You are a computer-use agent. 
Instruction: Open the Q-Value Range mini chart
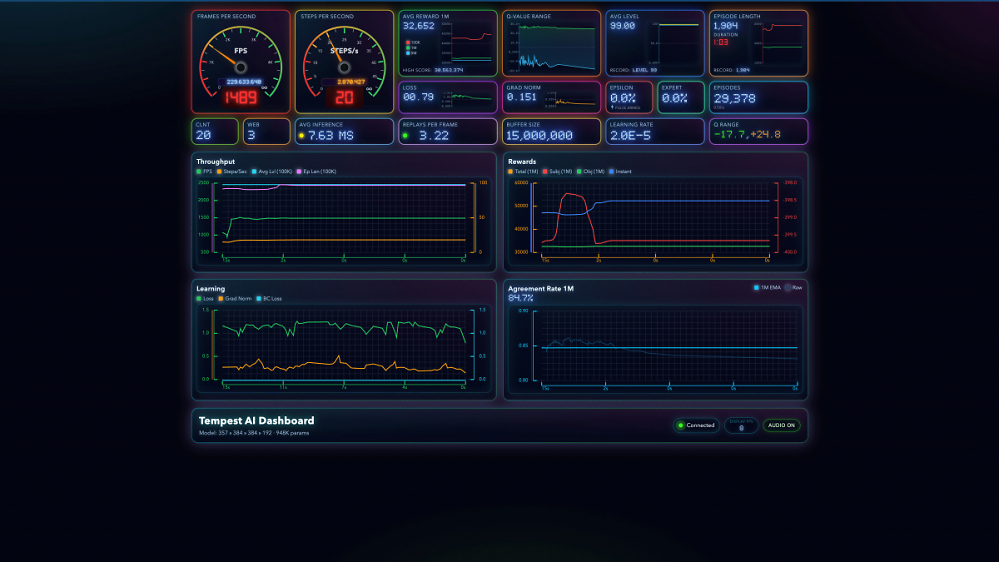tap(552, 46)
